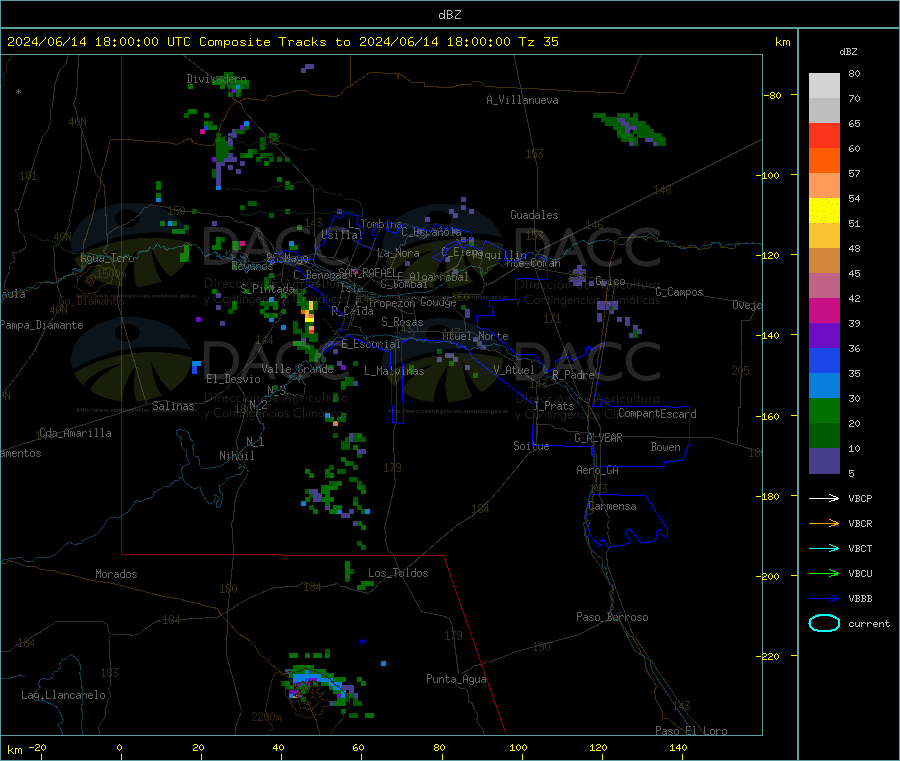Image resolution: width=900 pixels, height=761 pixels.
Task: Click the 'R_Padre' map label
Action: click(x=573, y=375)
